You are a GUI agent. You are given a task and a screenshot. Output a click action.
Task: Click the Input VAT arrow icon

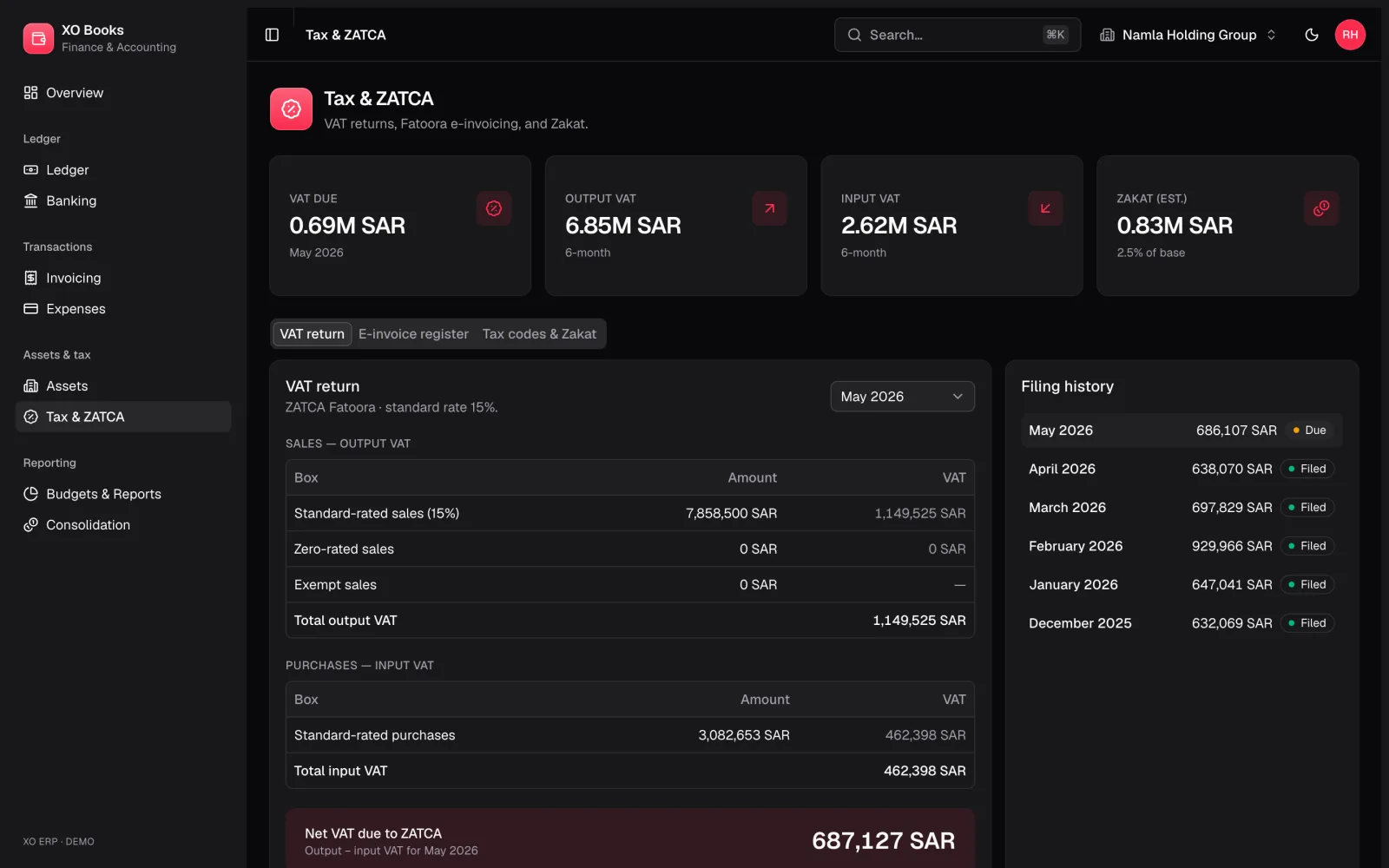coord(1045,208)
